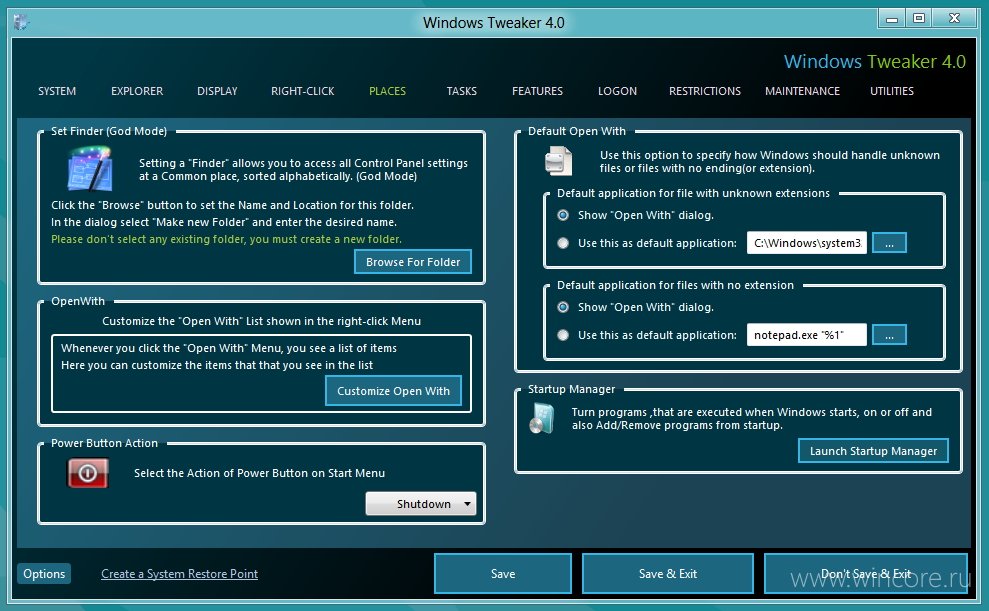Close the Windows Tweaker window
Screen dimensions: 989x611
point(955,18)
